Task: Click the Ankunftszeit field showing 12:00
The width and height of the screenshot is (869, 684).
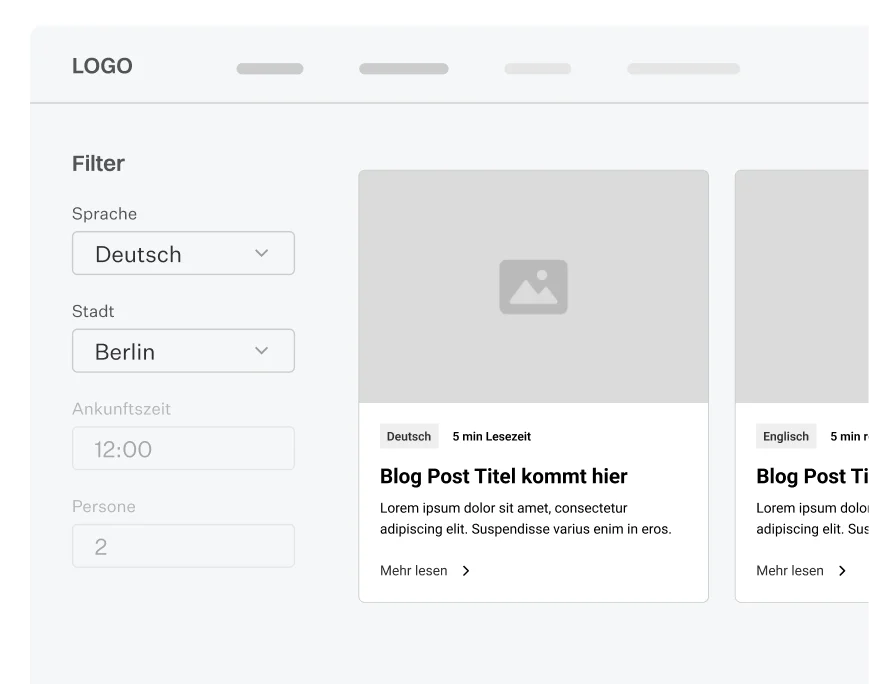Action: pyautogui.click(x=183, y=448)
